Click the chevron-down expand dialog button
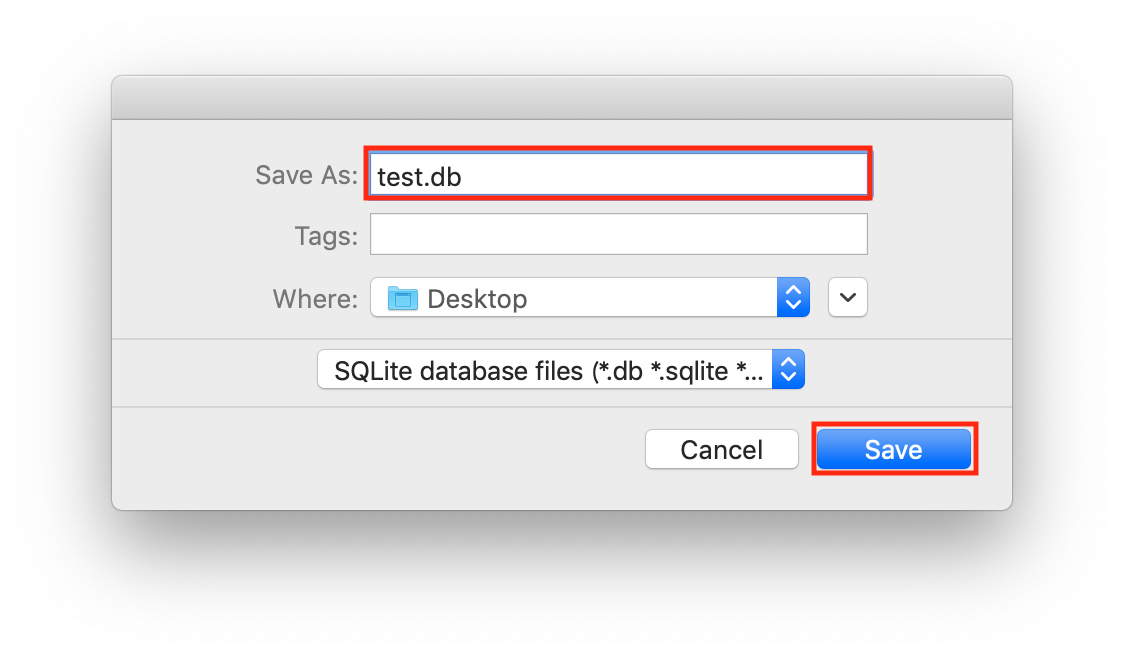 pos(847,297)
